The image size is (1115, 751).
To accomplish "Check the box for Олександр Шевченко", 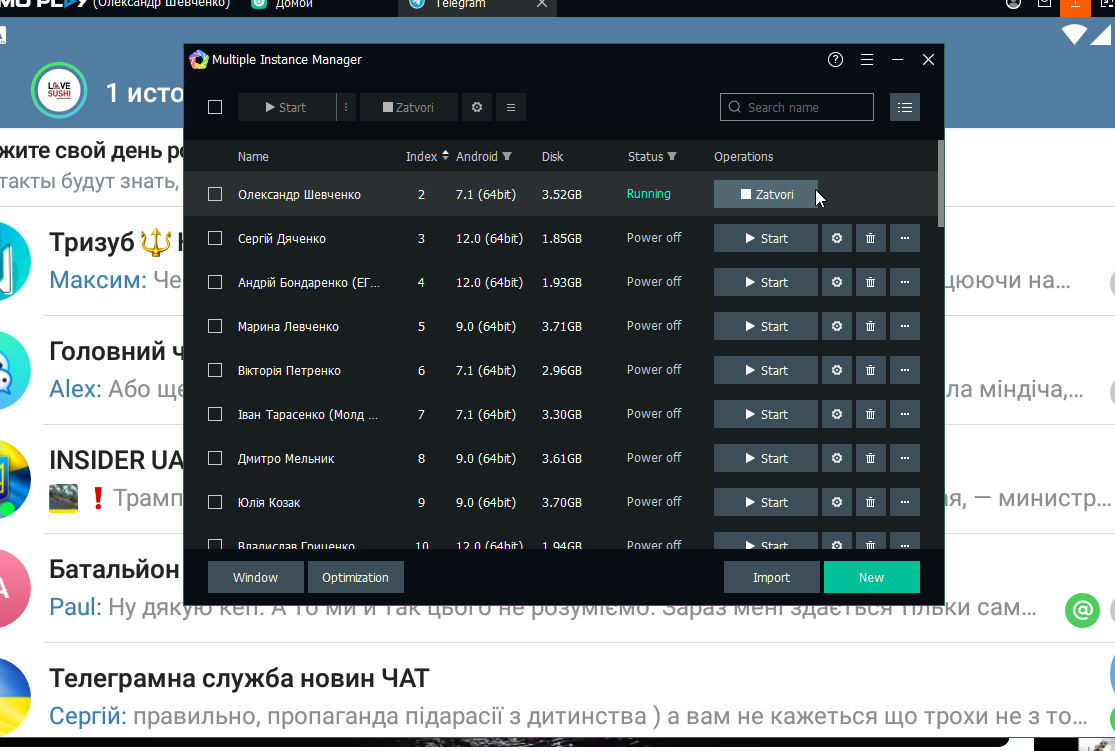I will pos(215,194).
